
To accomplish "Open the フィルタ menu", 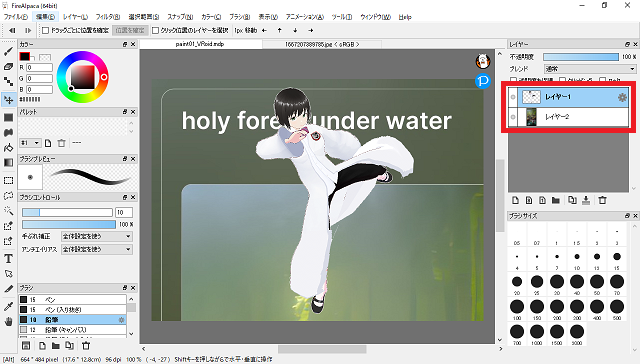I will pos(108,17).
